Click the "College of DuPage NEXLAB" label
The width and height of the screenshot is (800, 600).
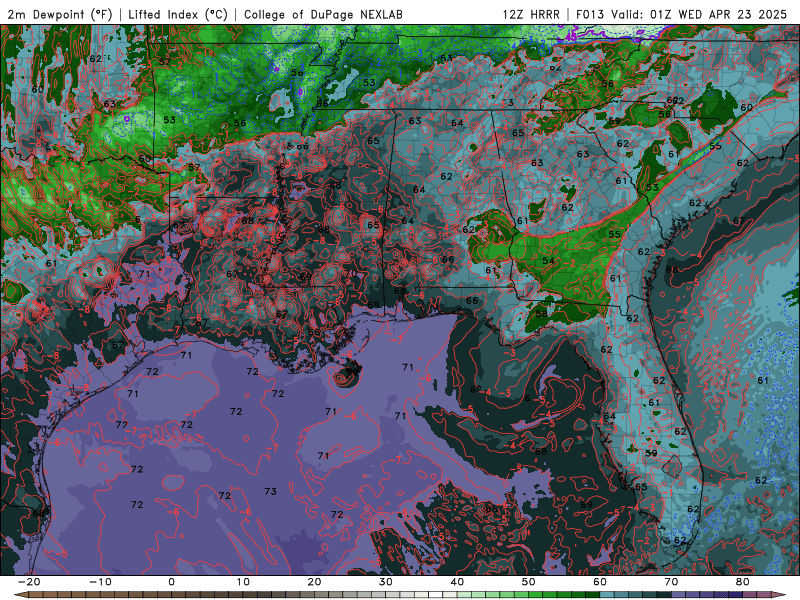click(x=323, y=15)
